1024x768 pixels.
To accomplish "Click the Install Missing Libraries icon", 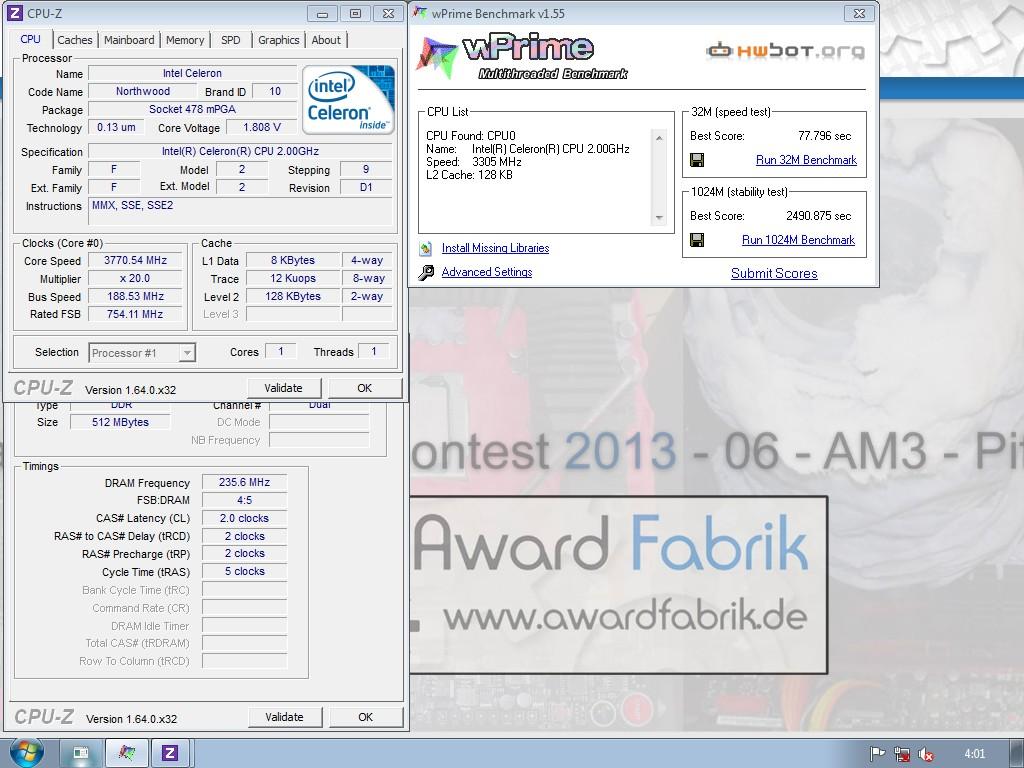I will 426,248.
